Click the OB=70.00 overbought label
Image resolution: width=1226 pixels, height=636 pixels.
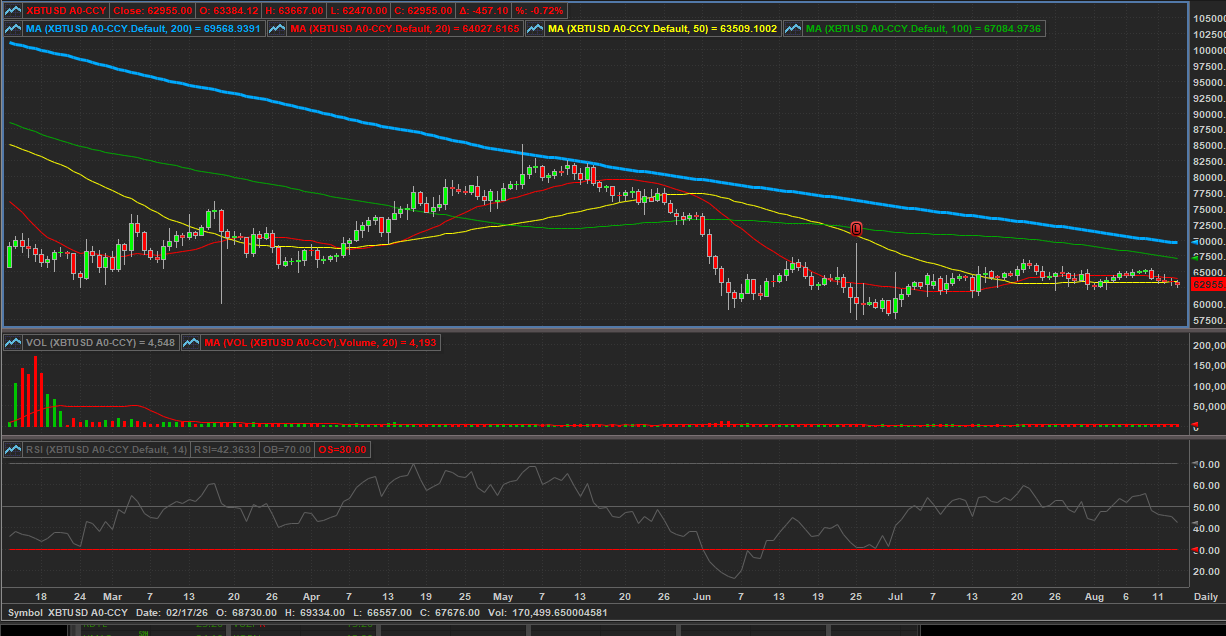click(287, 450)
